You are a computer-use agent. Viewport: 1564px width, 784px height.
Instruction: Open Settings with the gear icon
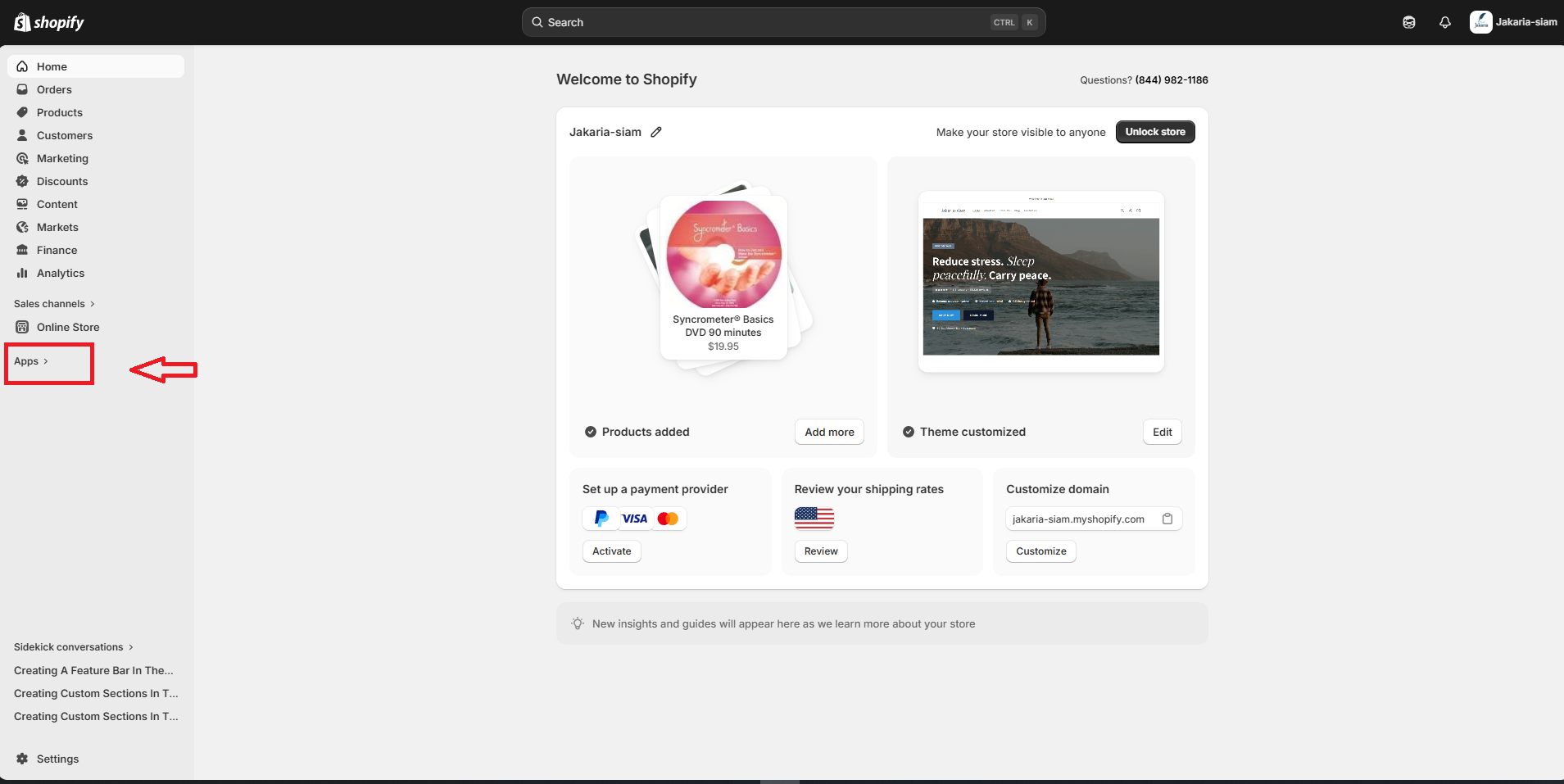(x=23, y=759)
